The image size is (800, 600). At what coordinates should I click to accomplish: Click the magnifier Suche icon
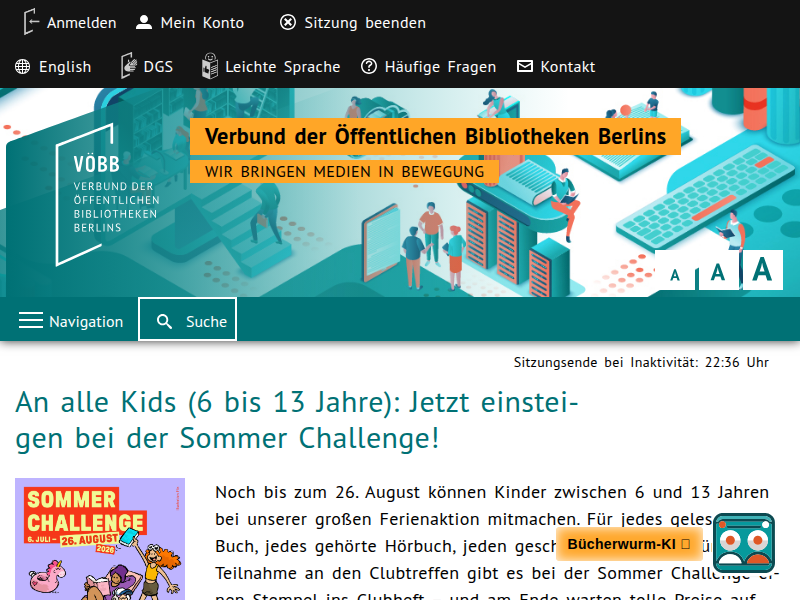pyautogui.click(x=164, y=321)
